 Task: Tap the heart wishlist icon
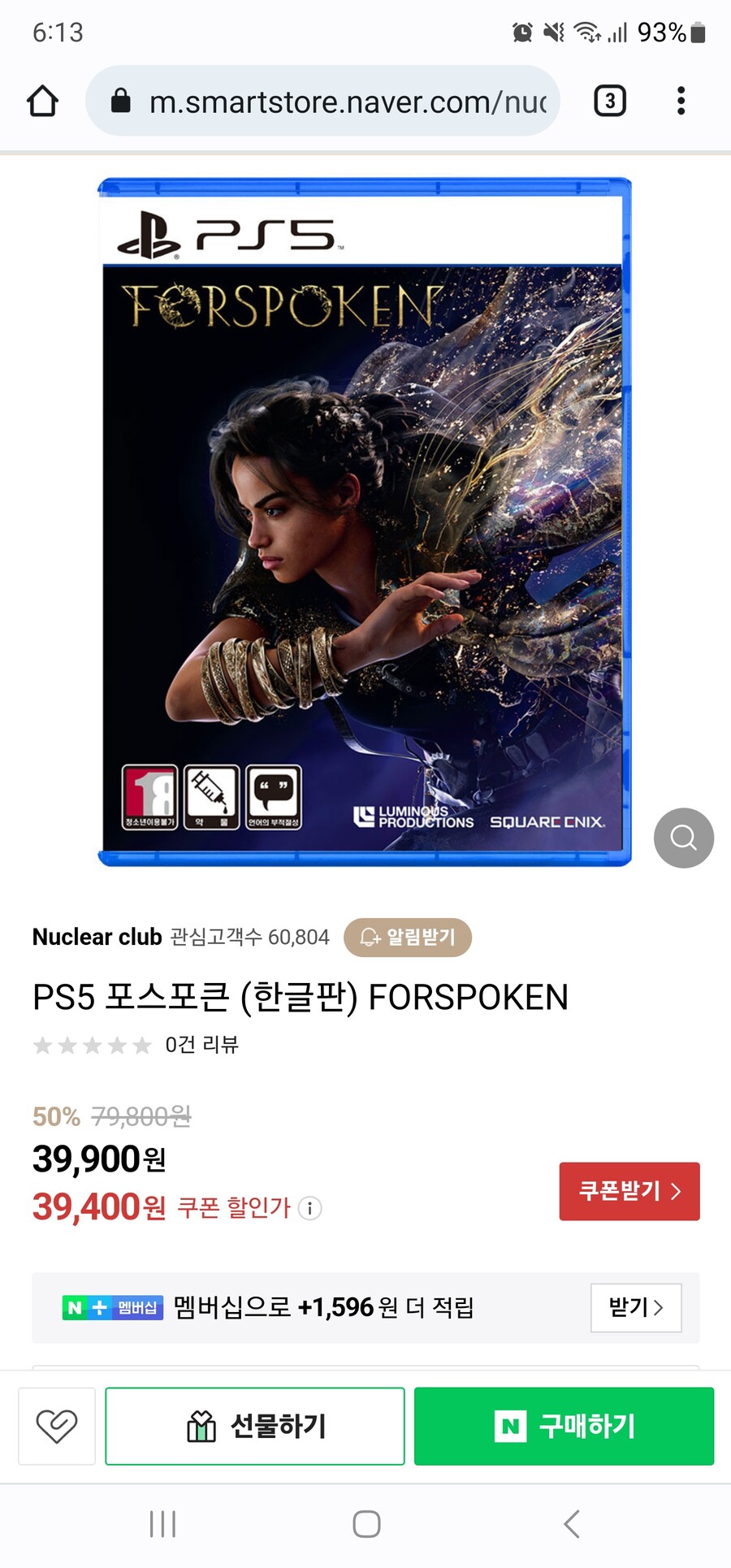pos(57,1426)
